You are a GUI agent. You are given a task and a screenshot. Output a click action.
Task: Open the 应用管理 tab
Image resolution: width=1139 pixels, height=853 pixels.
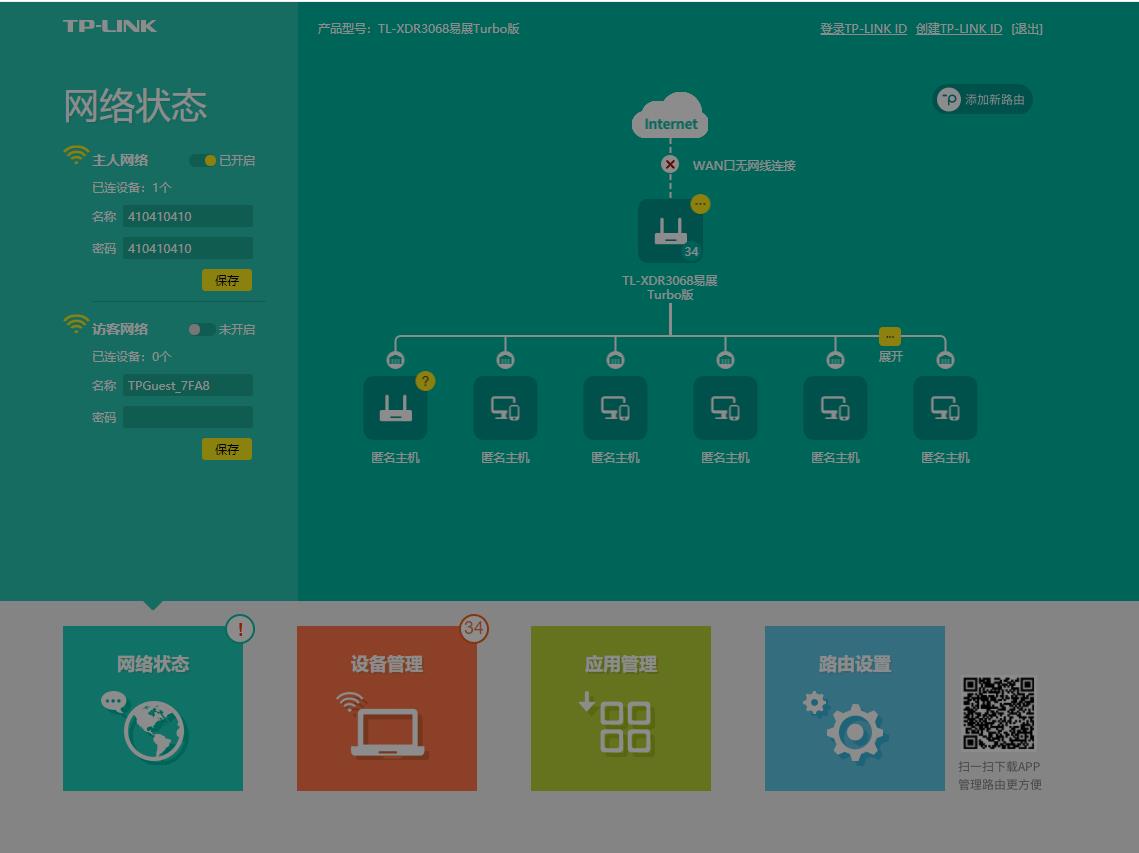621,708
